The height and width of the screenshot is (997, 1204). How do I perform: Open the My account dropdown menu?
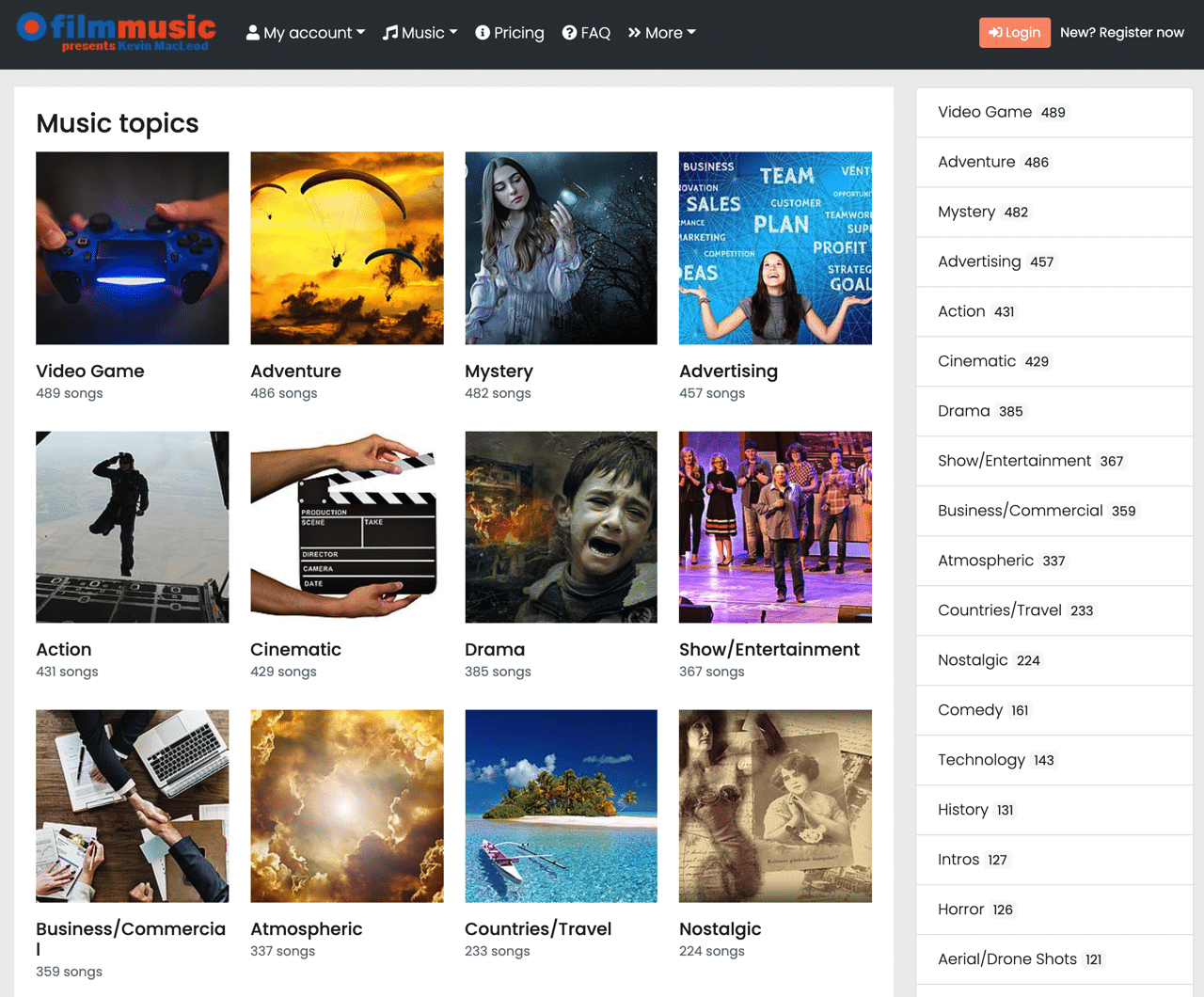click(x=306, y=33)
